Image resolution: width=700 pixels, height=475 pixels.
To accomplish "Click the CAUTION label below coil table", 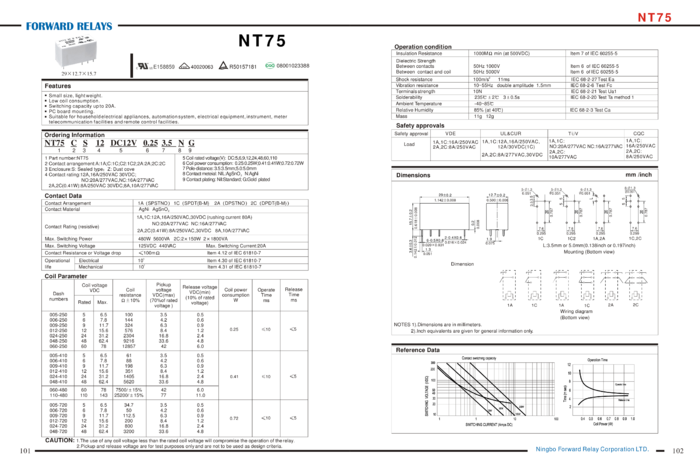I will tap(59, 440).
